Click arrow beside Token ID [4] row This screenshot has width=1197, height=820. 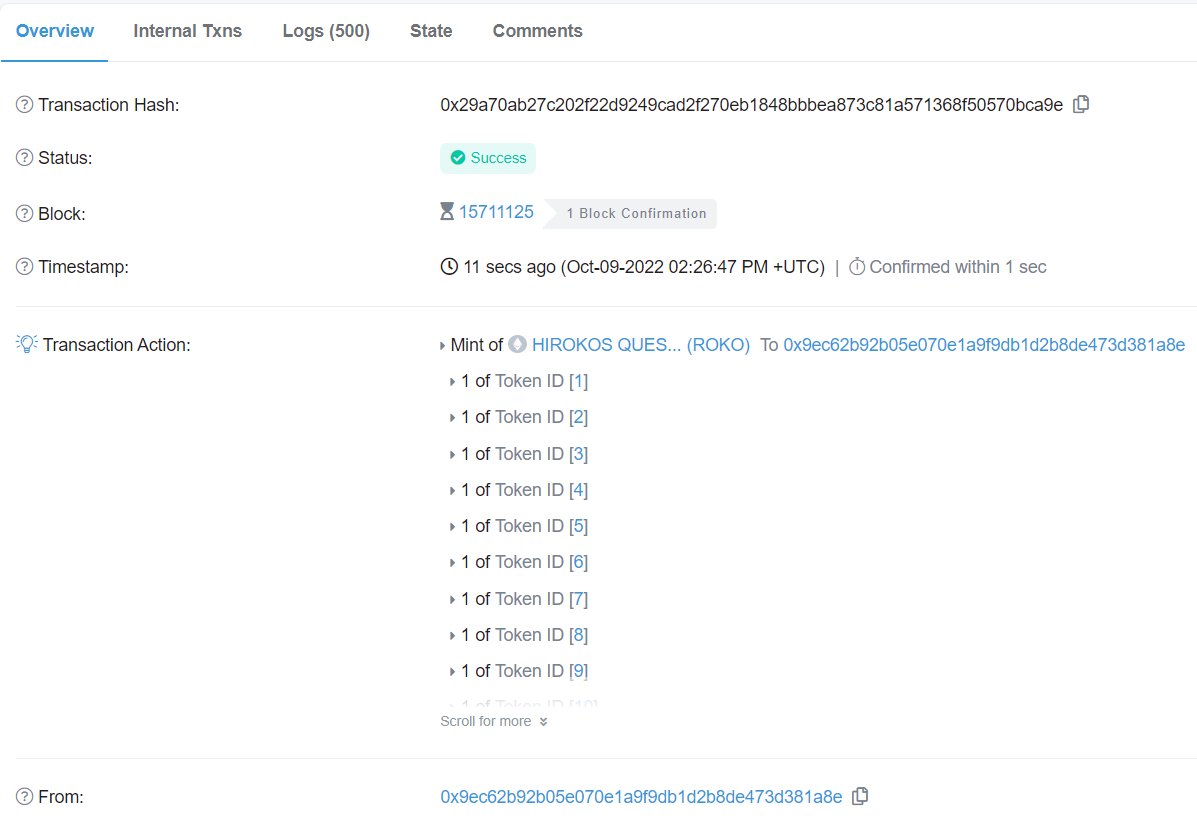pos(453,490)
